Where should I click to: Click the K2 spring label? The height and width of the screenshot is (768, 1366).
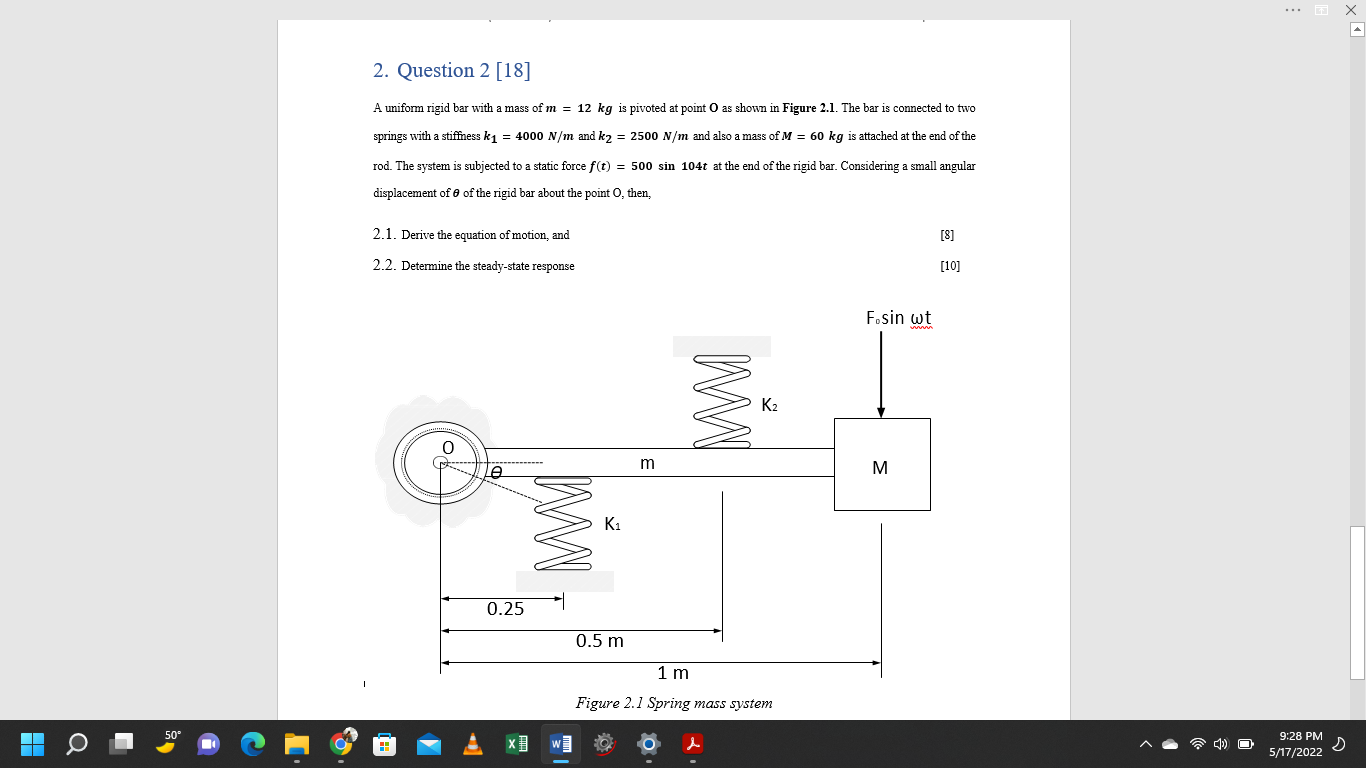[770, 406]
